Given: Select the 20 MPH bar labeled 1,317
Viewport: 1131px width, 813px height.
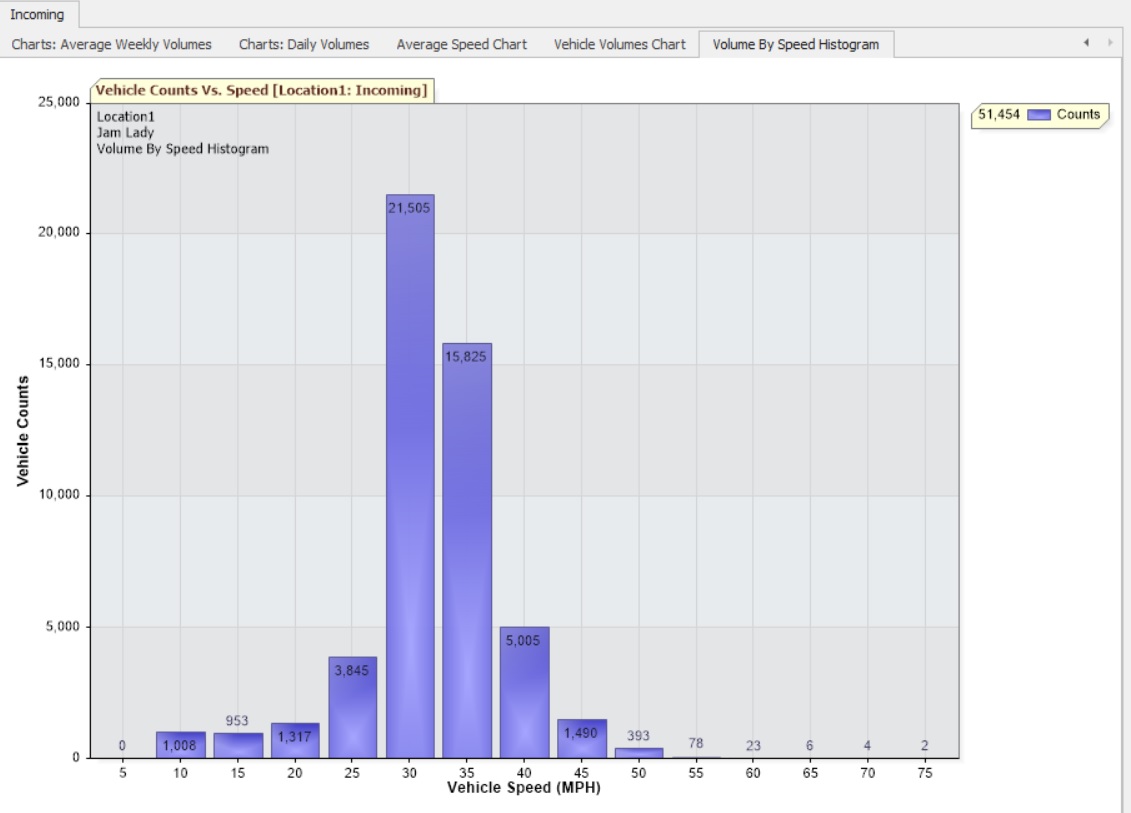Looking at the screenshot, I should (x=295, y=740).
